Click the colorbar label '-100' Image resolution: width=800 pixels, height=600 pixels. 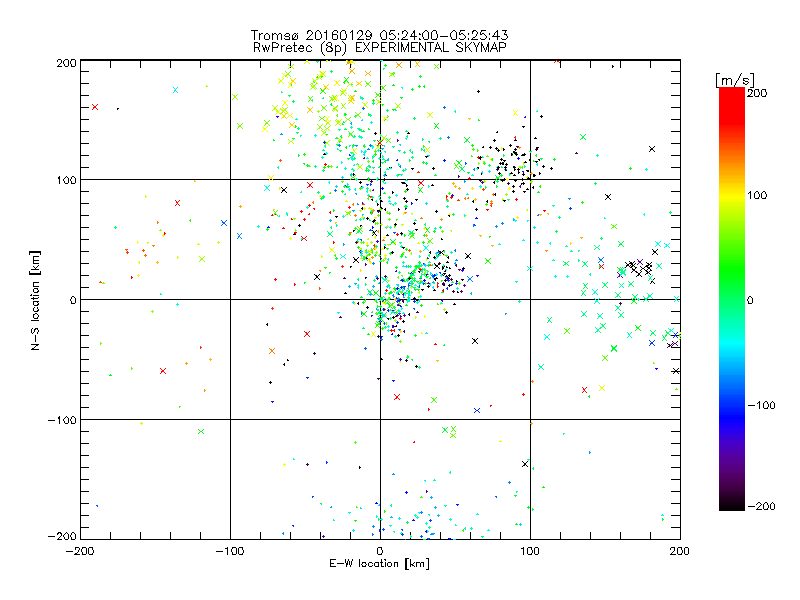coord(761,405)
